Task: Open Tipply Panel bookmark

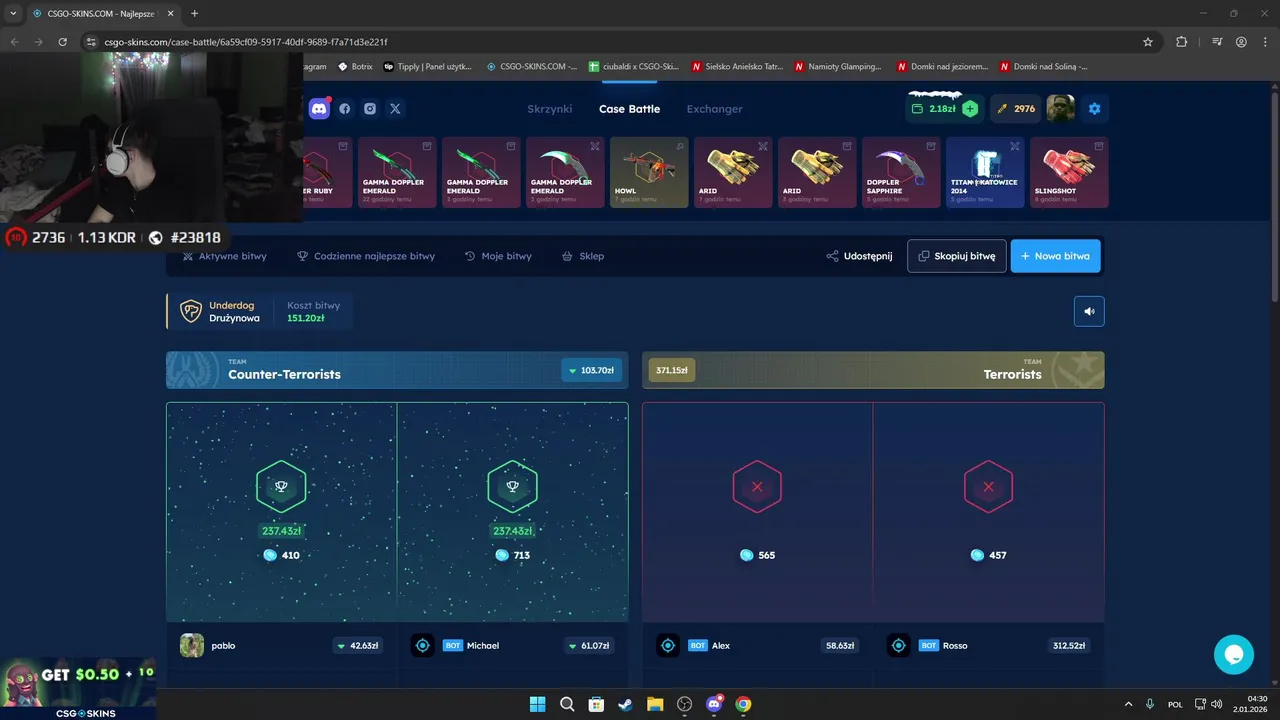Action: tap(428, 67)
